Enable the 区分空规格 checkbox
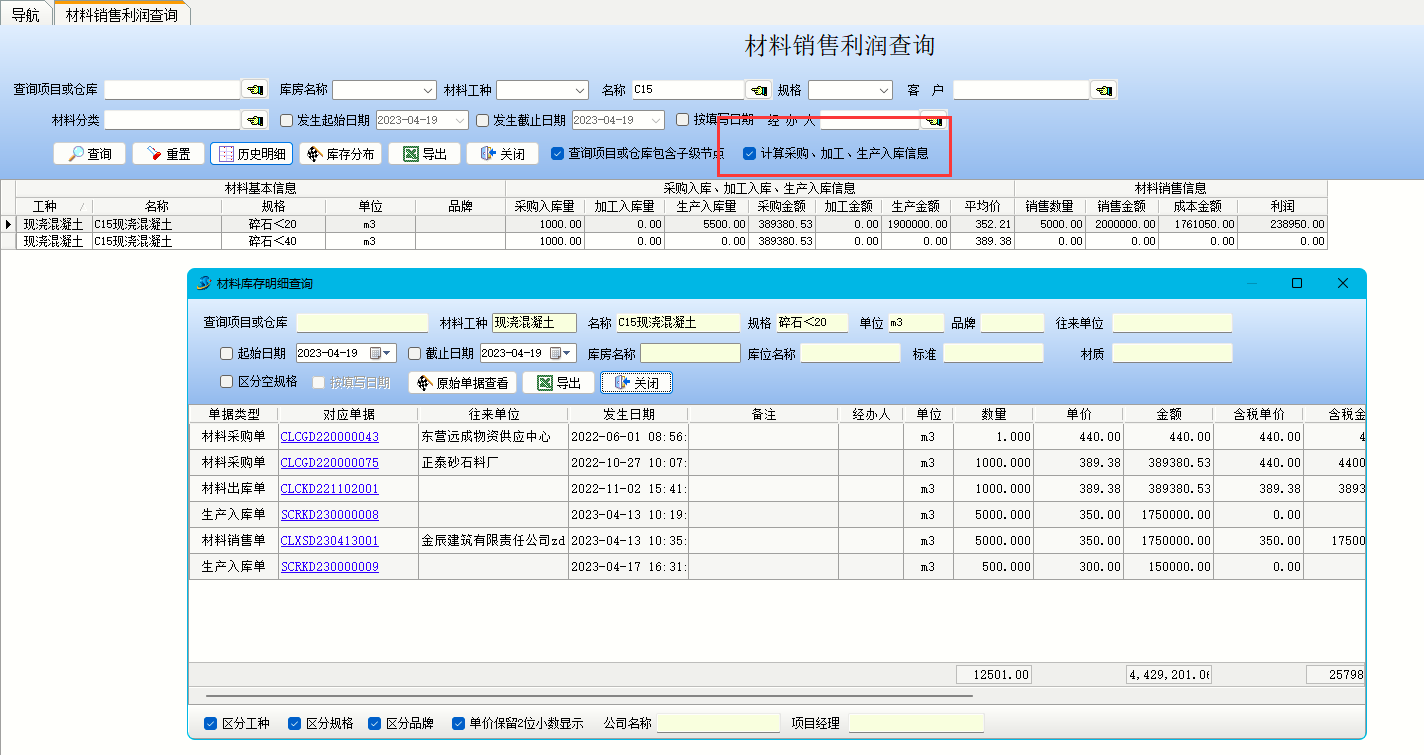Screen dimensions: 1424x755 pos(226,382)
